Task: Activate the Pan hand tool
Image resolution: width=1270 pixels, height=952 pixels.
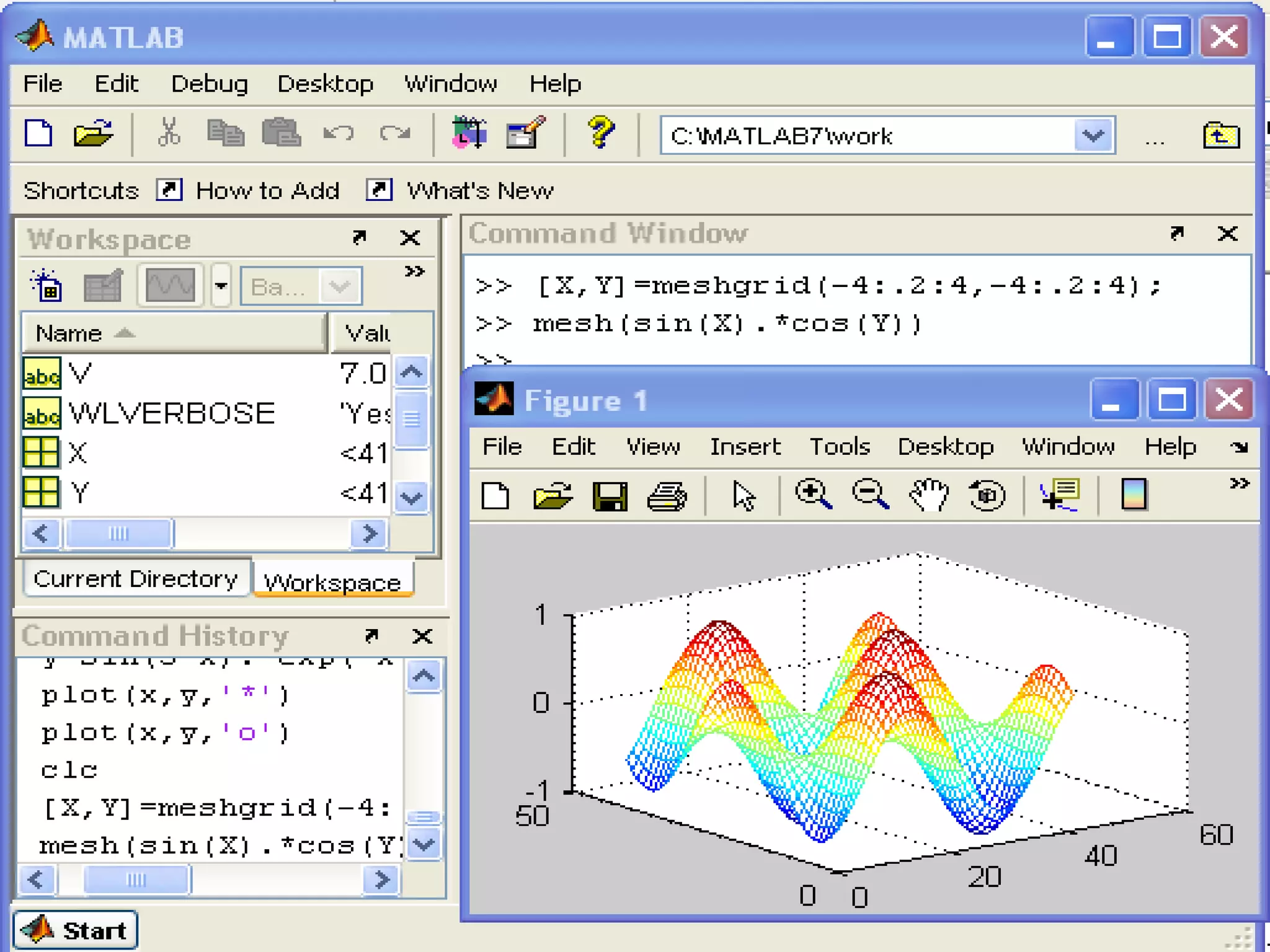Action: (x=928, y=495)
